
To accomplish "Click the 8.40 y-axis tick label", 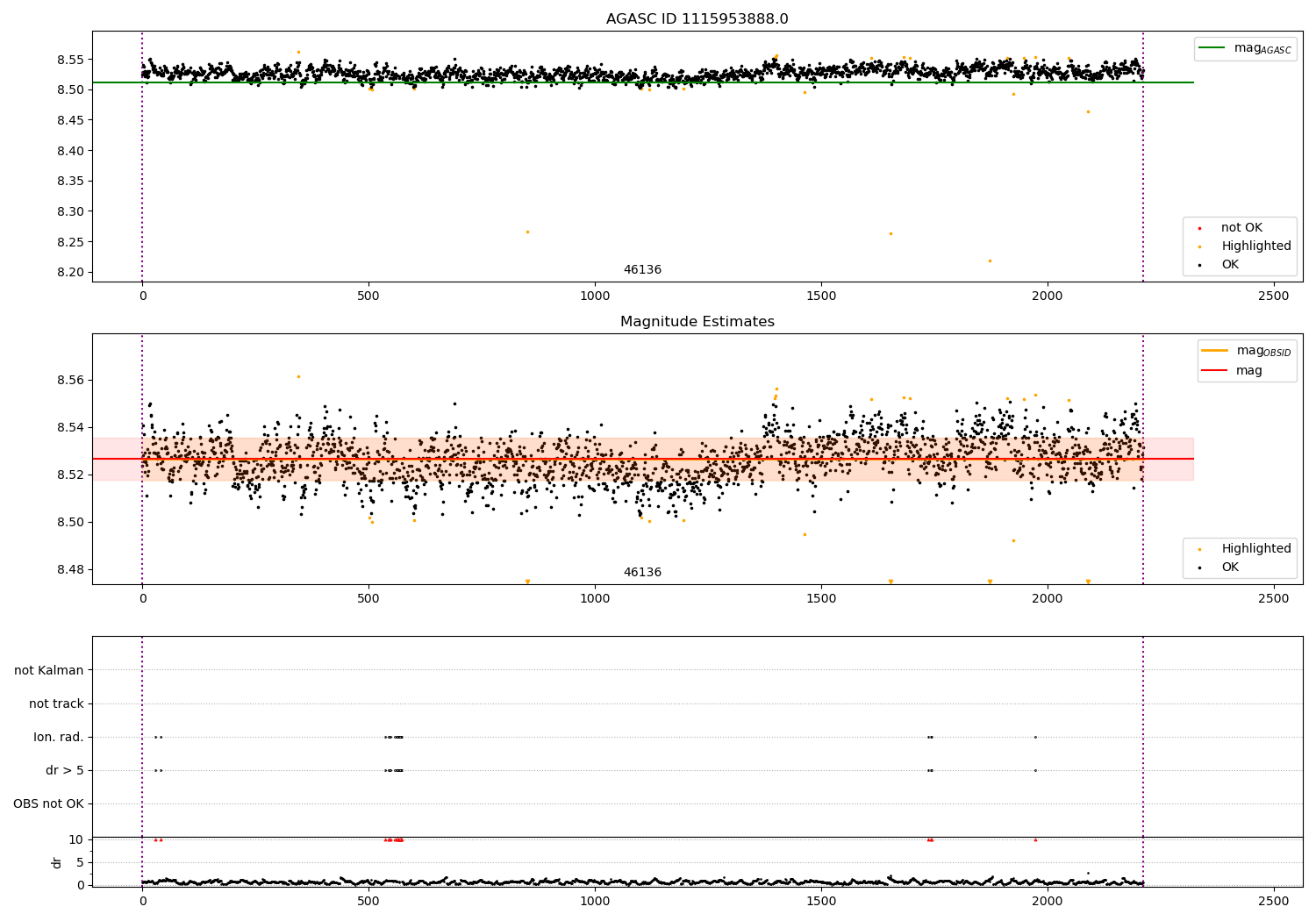I will coord(70,151).
